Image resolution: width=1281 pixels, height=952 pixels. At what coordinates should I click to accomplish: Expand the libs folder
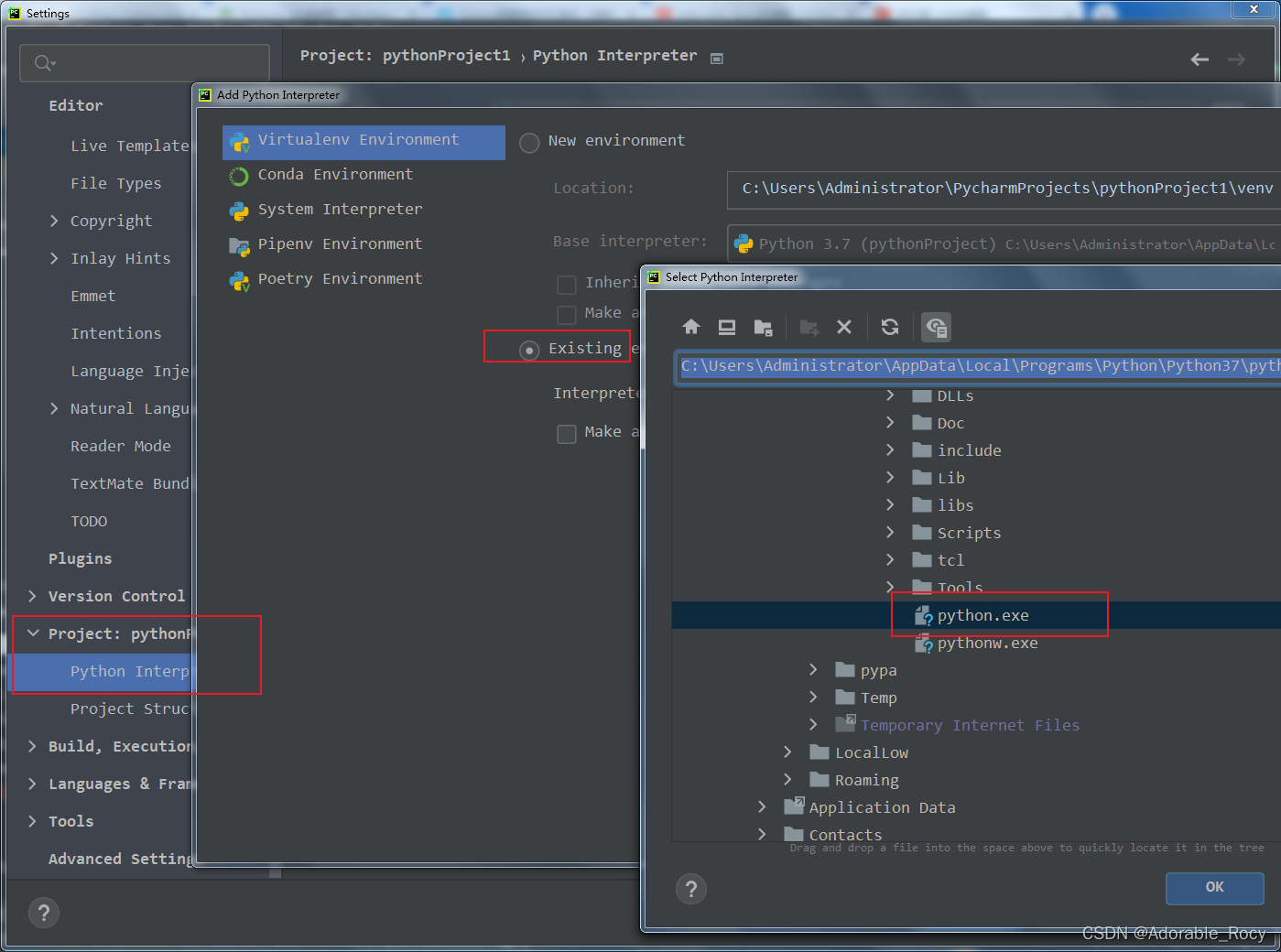tap(890, 505)
